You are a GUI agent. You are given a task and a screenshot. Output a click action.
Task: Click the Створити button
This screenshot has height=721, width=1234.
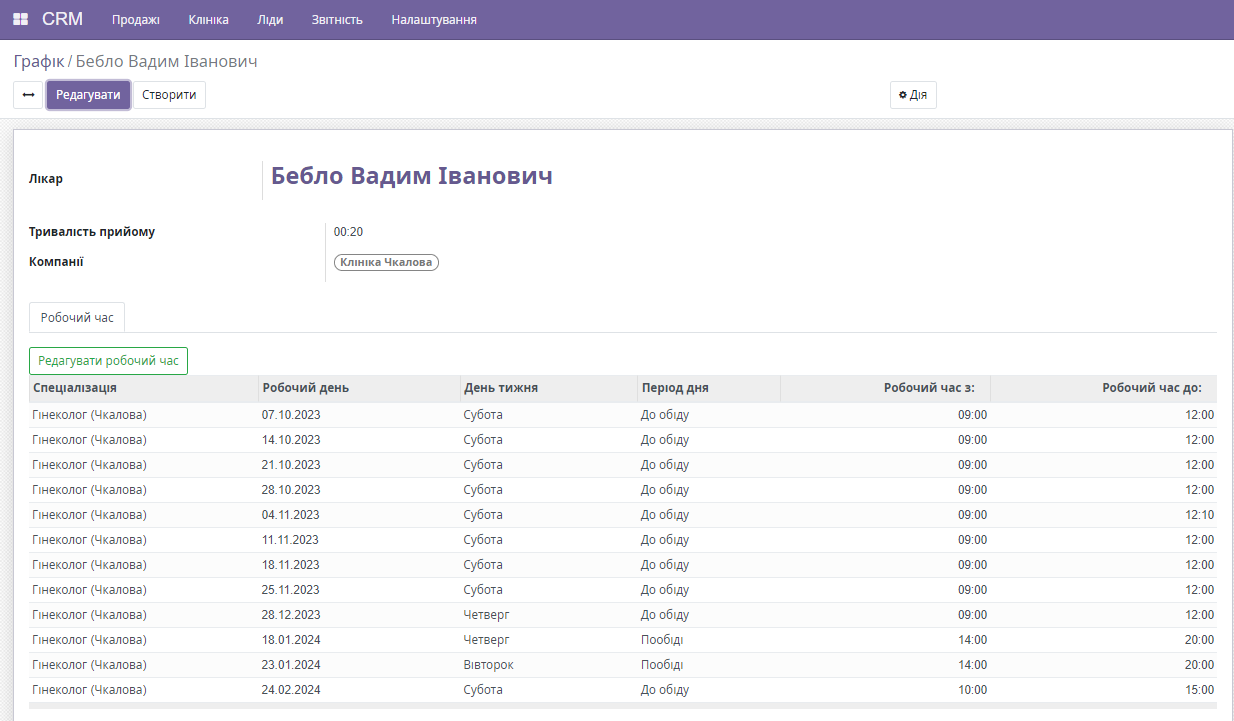coord(169,95)
